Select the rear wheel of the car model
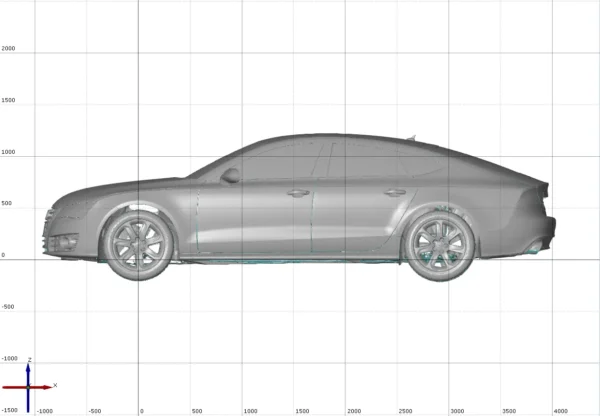This screenshot has width=600, height=416. (440, 245)
